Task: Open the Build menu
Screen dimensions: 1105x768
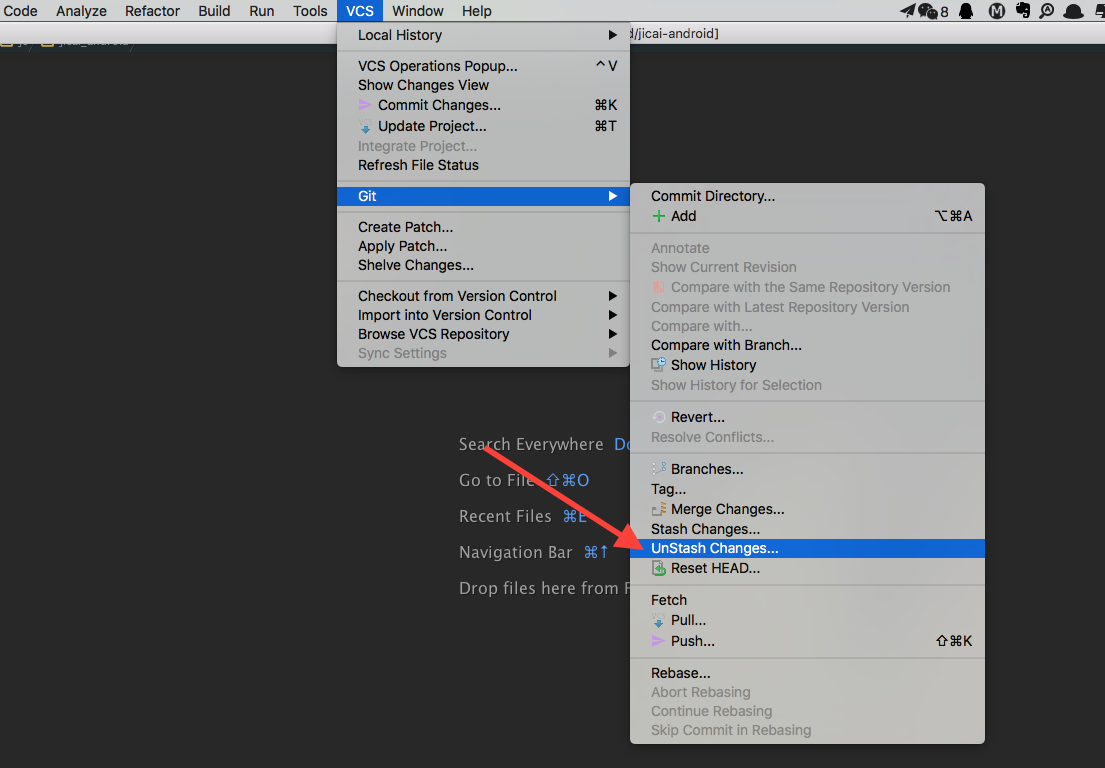Action: (214, 11)
